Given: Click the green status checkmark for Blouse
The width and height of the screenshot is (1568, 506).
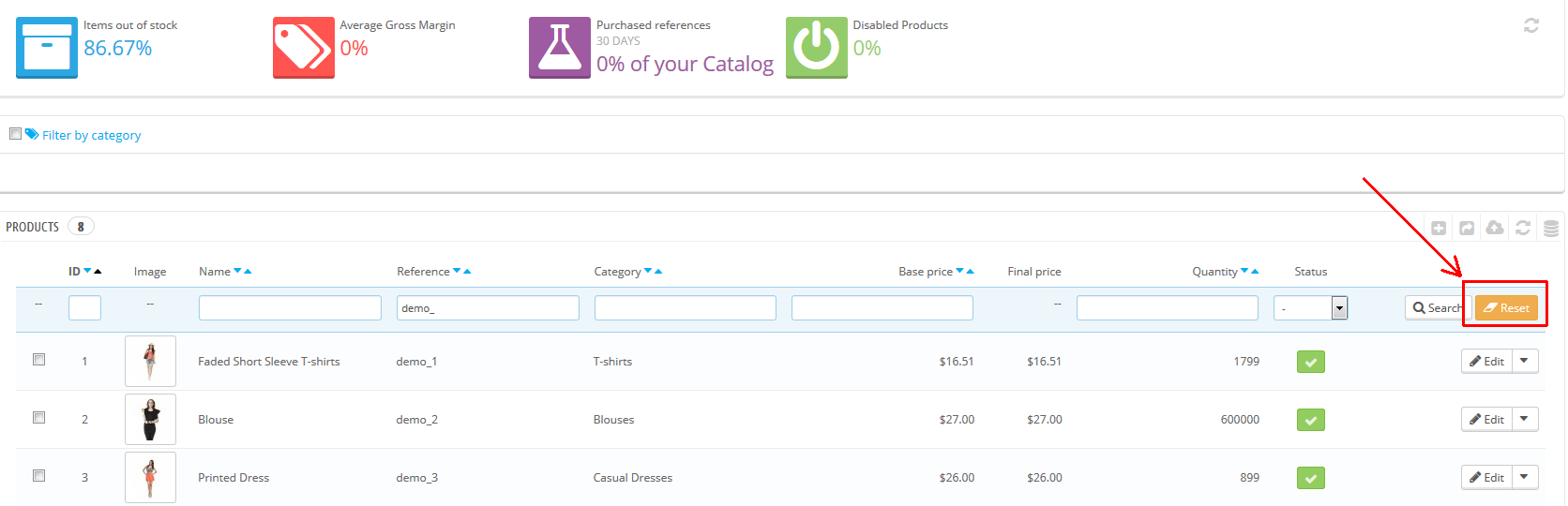Looking at the screenshot, I should click(1310, 420).
